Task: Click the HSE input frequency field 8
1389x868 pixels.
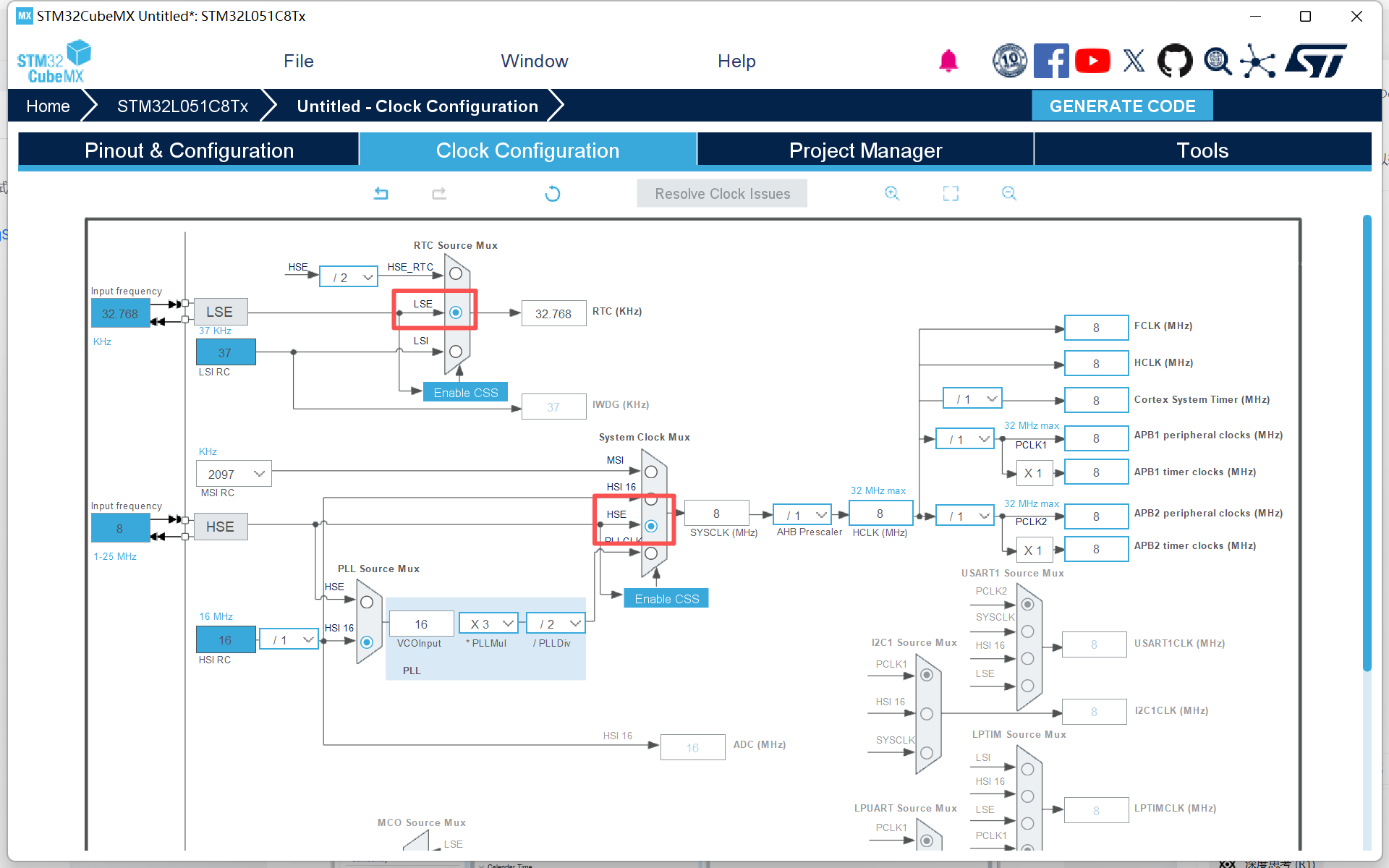Action: click(120, 528)
